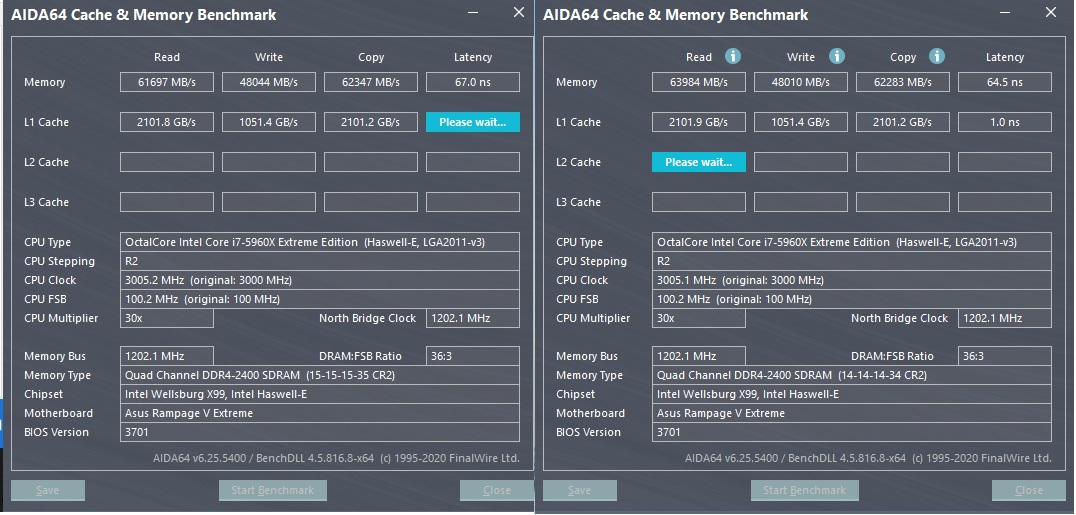Click CPU Multiplier 30x in right window
This screenshot has height=515, width=1076.
point(699,318)
